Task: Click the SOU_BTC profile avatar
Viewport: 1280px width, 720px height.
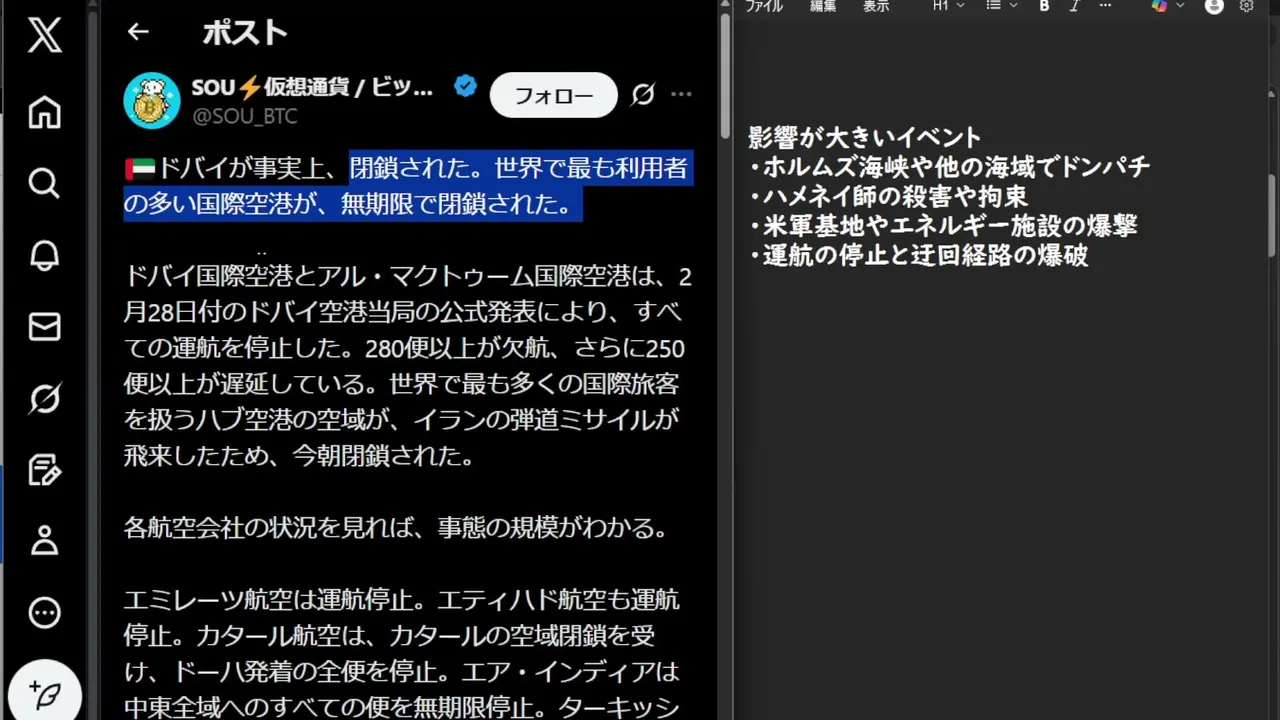Action: tap(151, 100)
